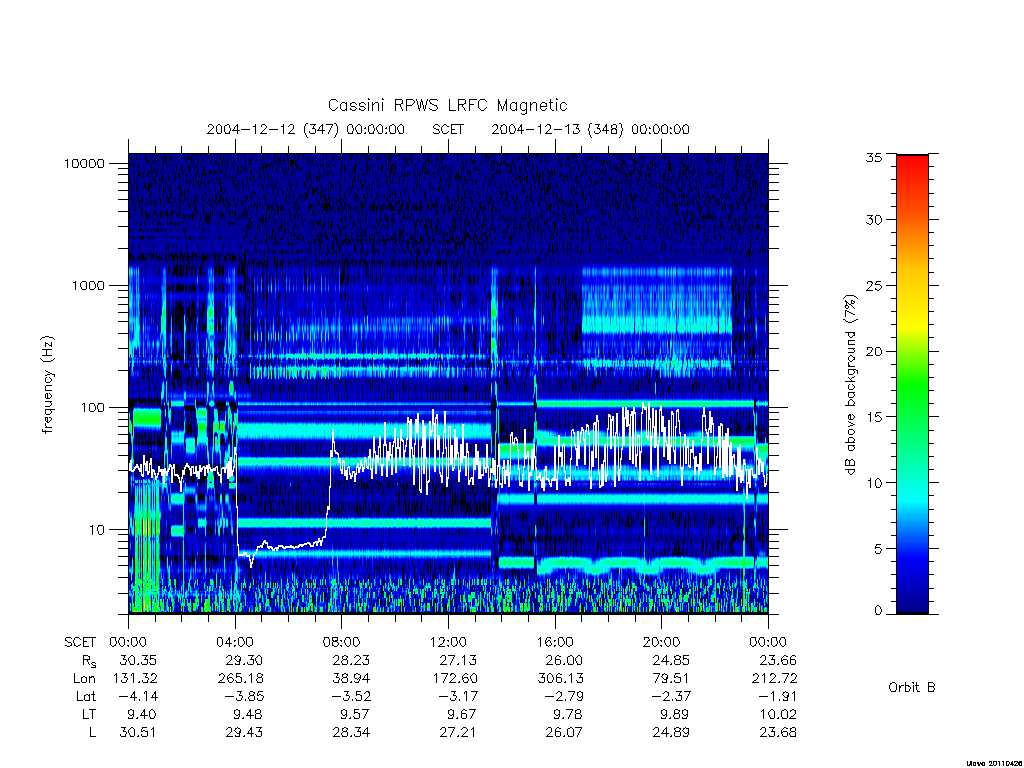Click the 'SCET' row label under the plot
The height and width of the screenshot is (768, 1024).
80,642
